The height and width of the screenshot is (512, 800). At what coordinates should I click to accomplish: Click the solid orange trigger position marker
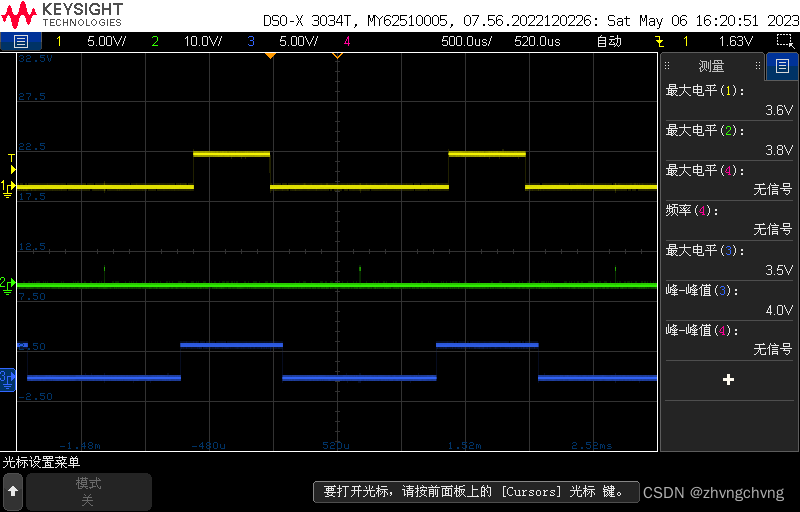click(270, 56)
